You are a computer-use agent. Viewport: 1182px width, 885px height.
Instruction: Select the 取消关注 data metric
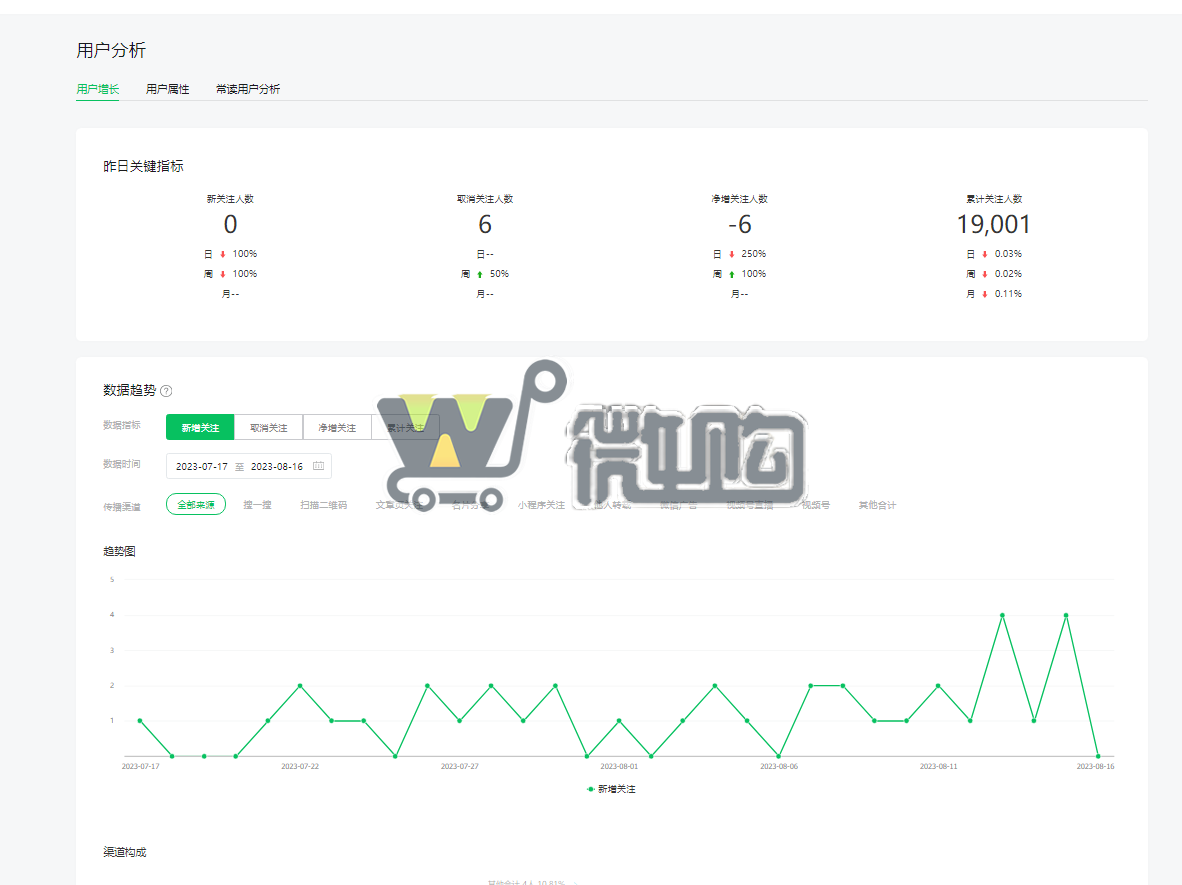pyautogui.click(x=268, y=428)
